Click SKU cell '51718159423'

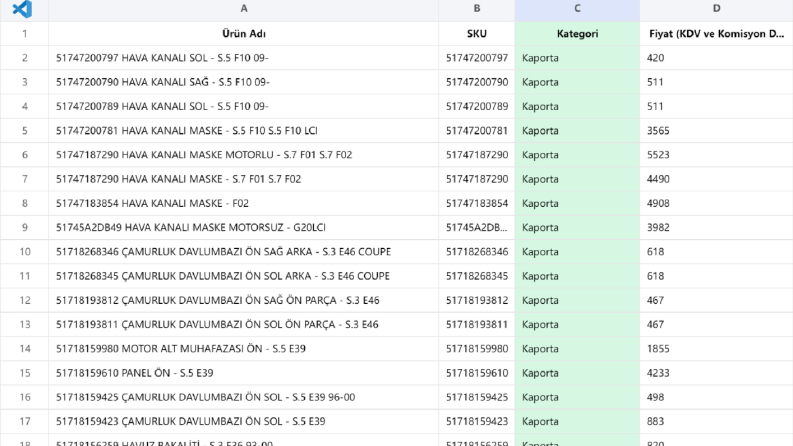[476, 421]
